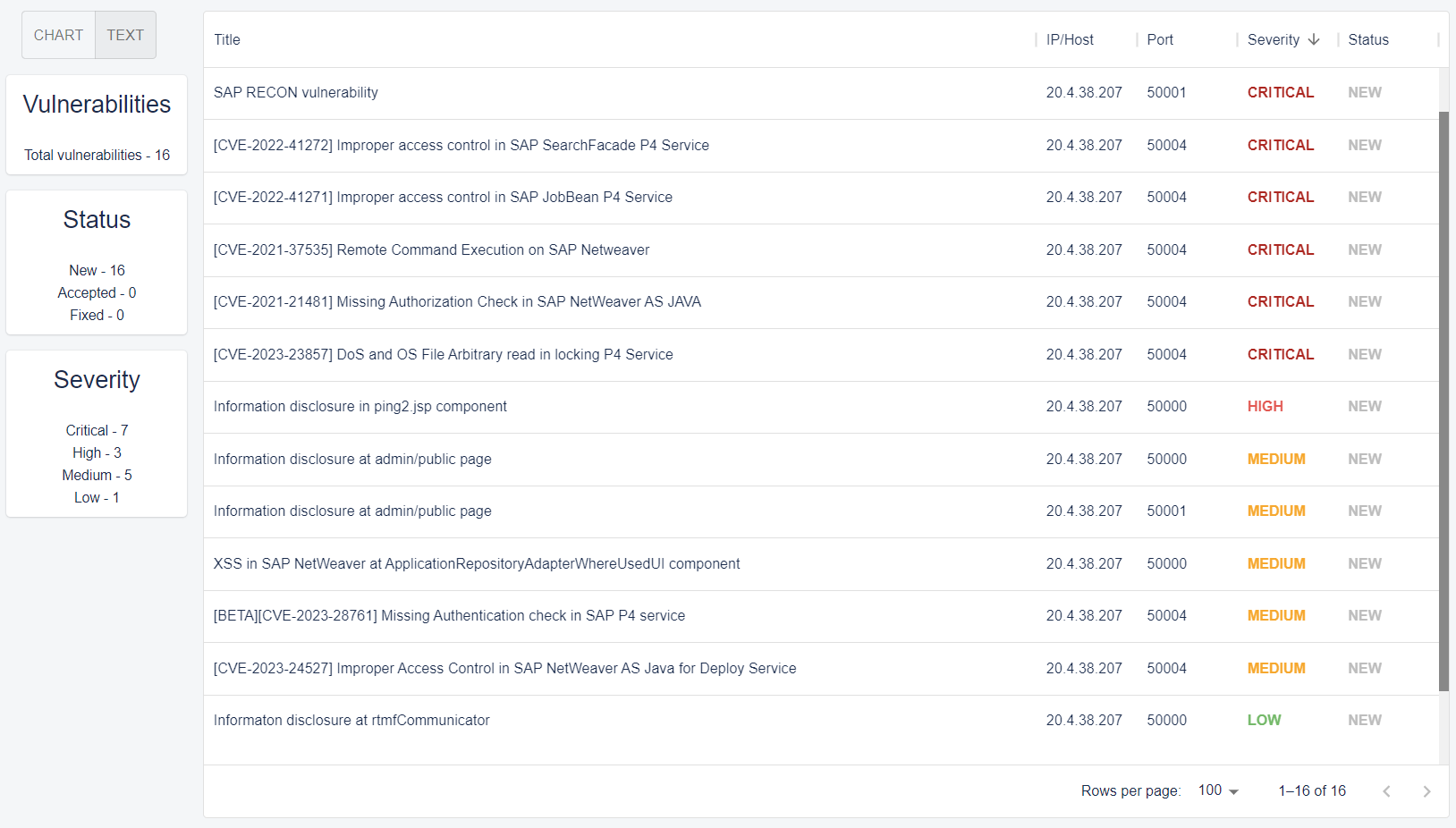Expand the rows per page selector showing 100
1456x828 pixels.
tap(1216, 790)
